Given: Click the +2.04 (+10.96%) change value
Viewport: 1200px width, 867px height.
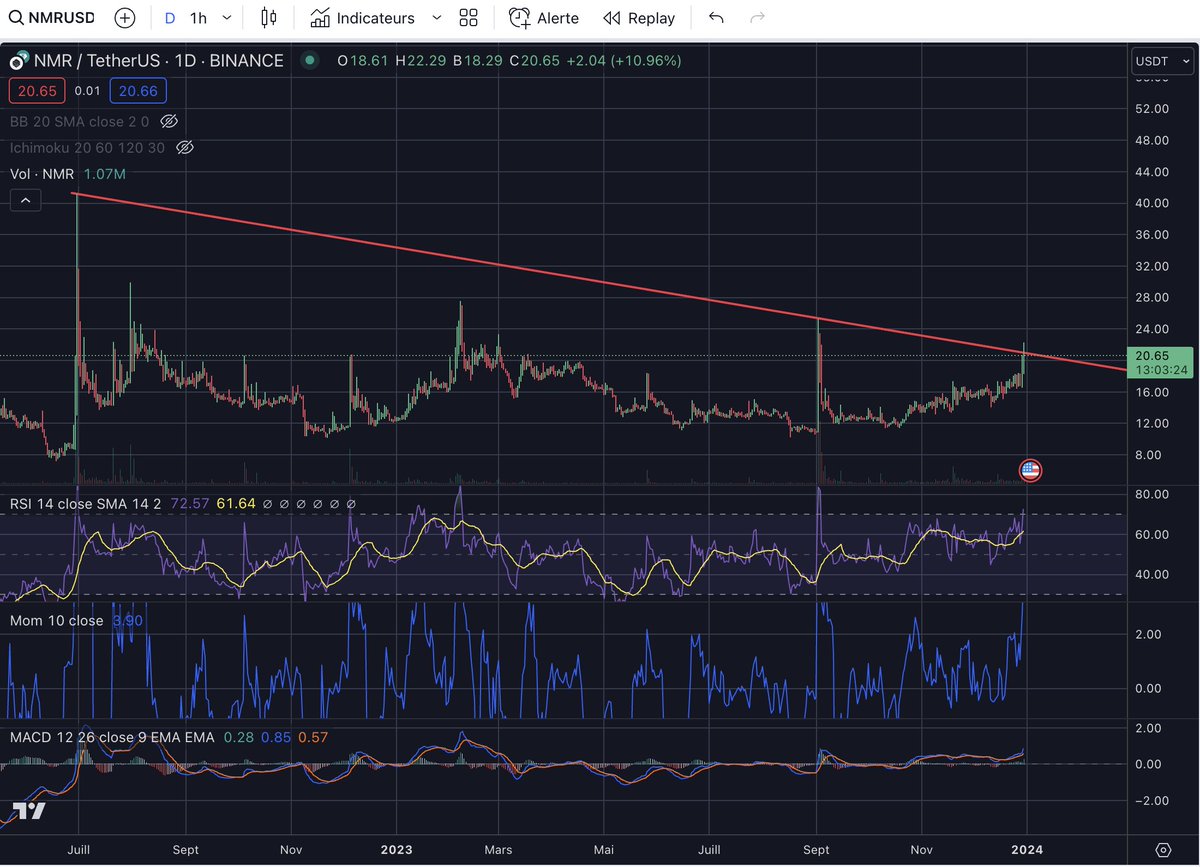Looking at the screenshot, I should [x=623, y=61].
